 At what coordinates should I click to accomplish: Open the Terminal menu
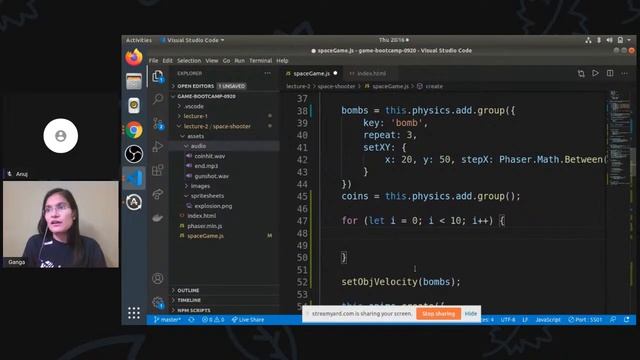[260, 60]
